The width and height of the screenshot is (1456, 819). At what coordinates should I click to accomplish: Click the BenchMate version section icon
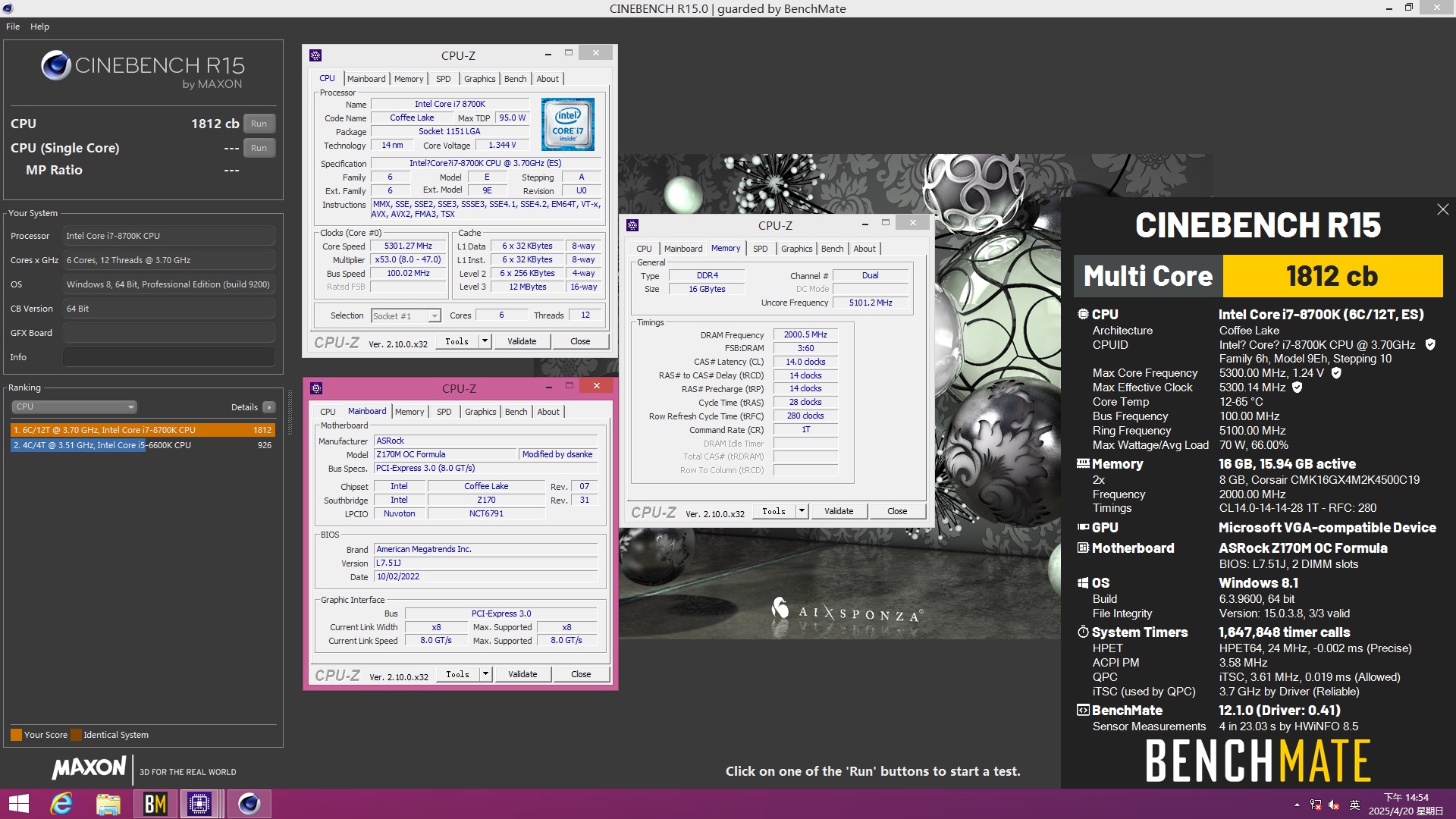point(1083,710)
